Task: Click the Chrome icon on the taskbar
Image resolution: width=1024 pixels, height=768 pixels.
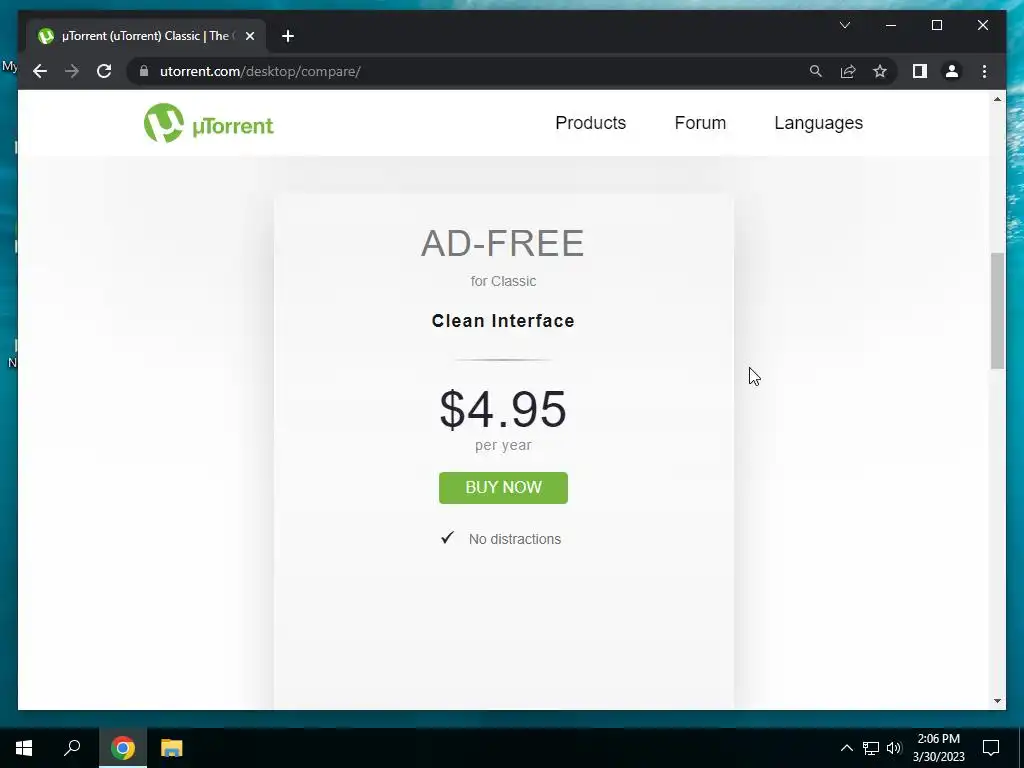Action: pos(123,748)
